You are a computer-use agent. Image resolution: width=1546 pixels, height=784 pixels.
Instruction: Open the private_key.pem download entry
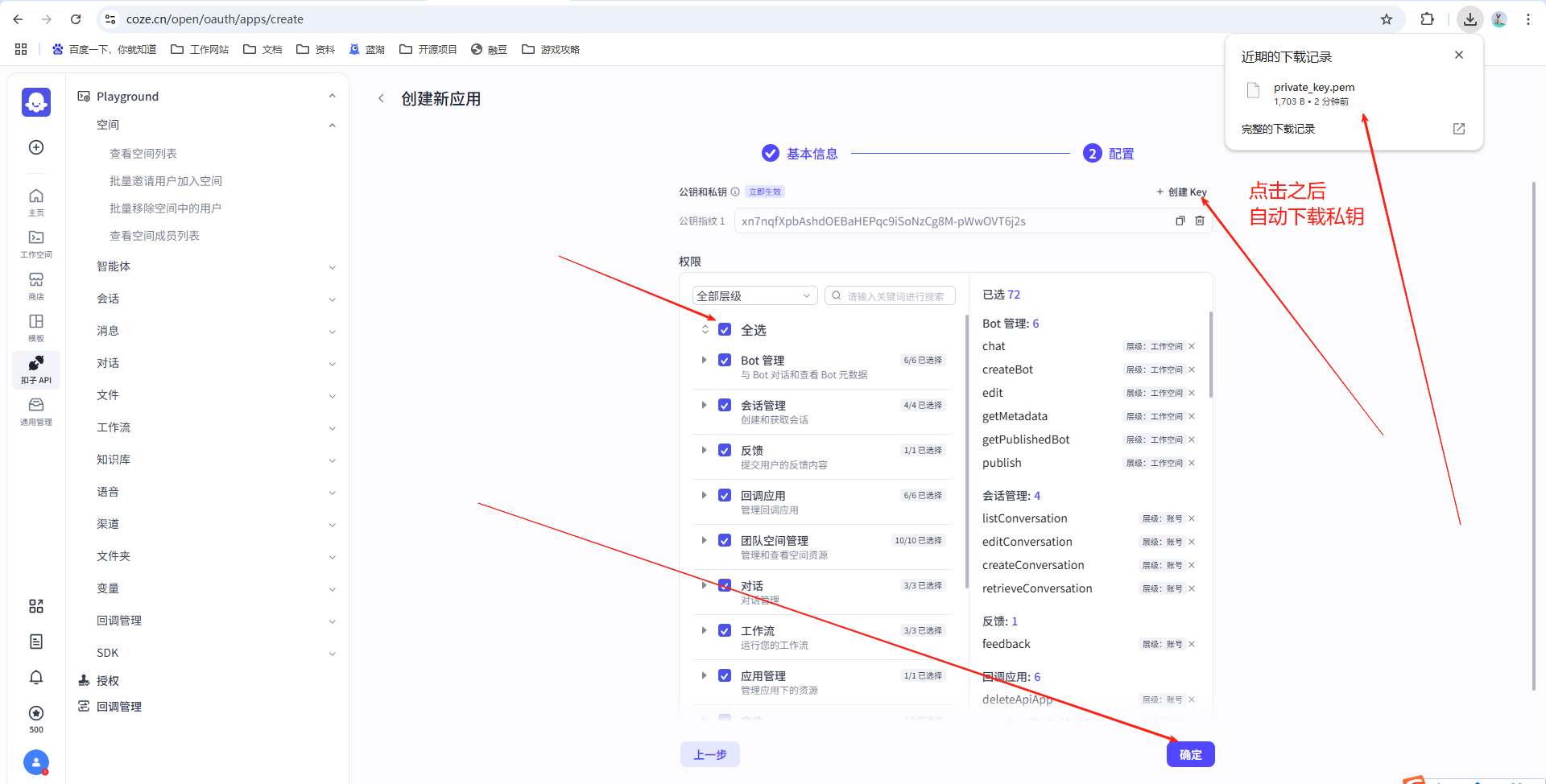[x=1314, y=93]
